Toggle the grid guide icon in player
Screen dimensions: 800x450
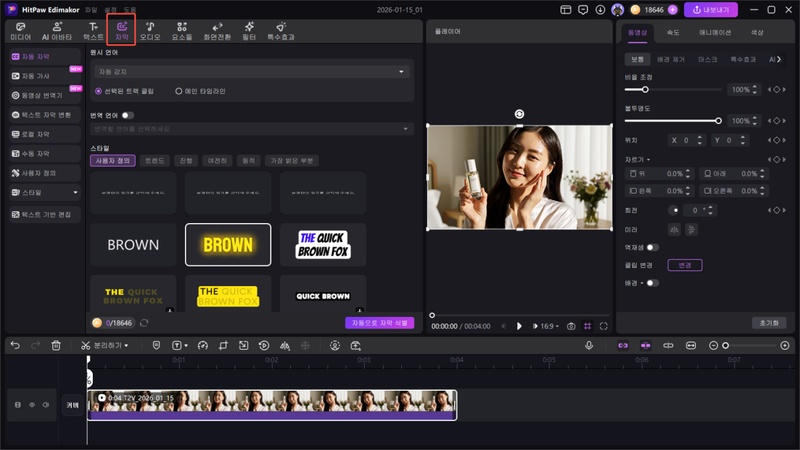(x=587, y=326)
